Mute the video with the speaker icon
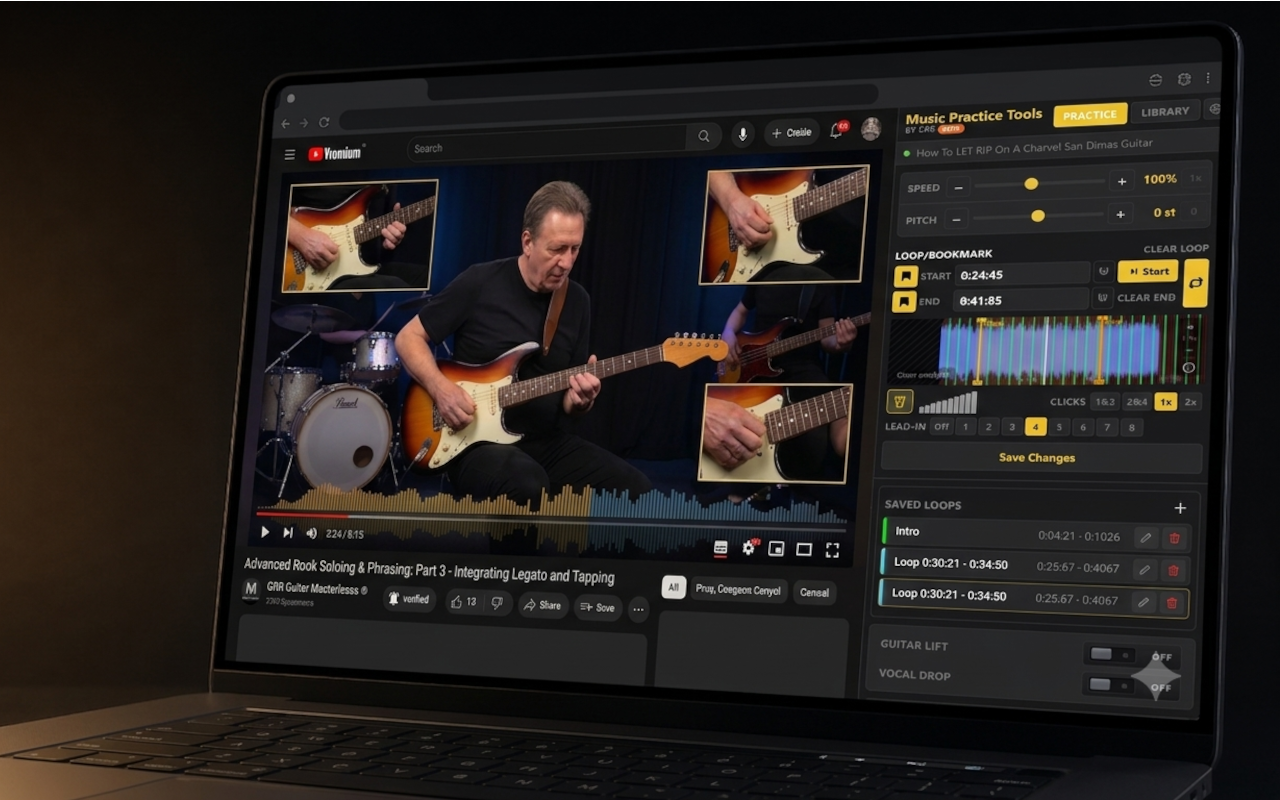Screen dimensions: 1280x800 click(x=311, y=534)
